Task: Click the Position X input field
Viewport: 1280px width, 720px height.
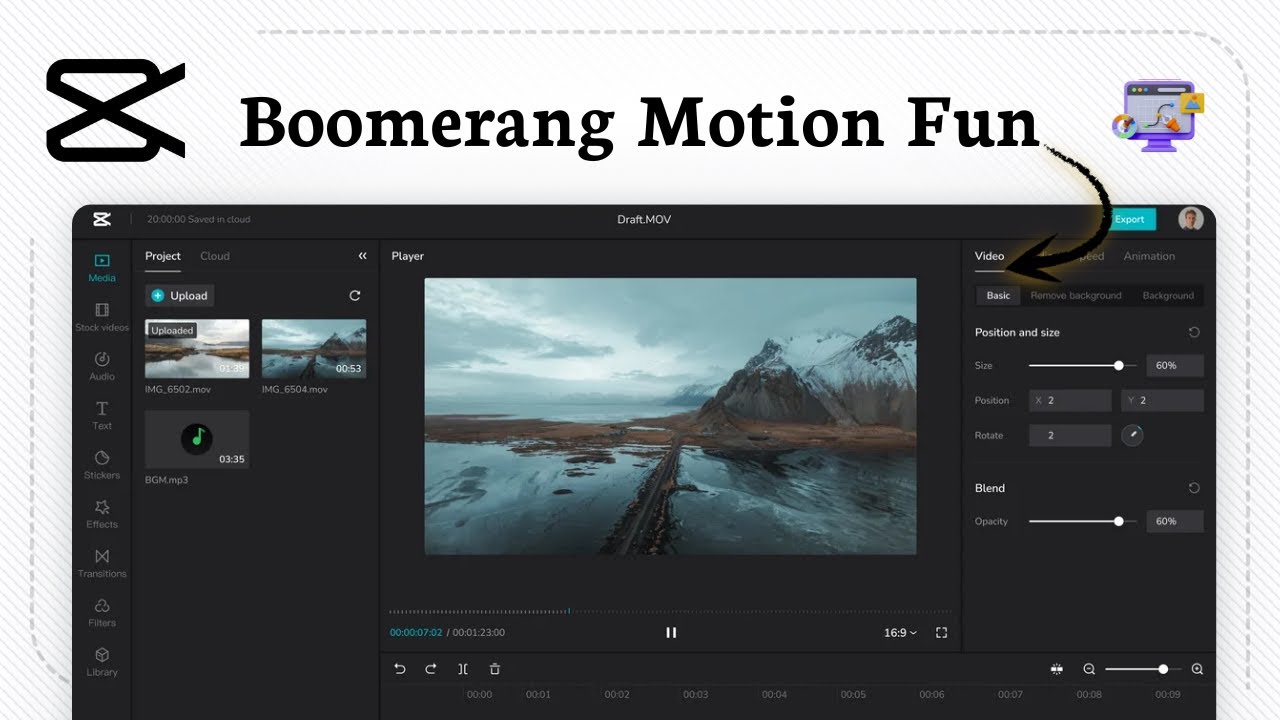Action: tap(1070, 400)
